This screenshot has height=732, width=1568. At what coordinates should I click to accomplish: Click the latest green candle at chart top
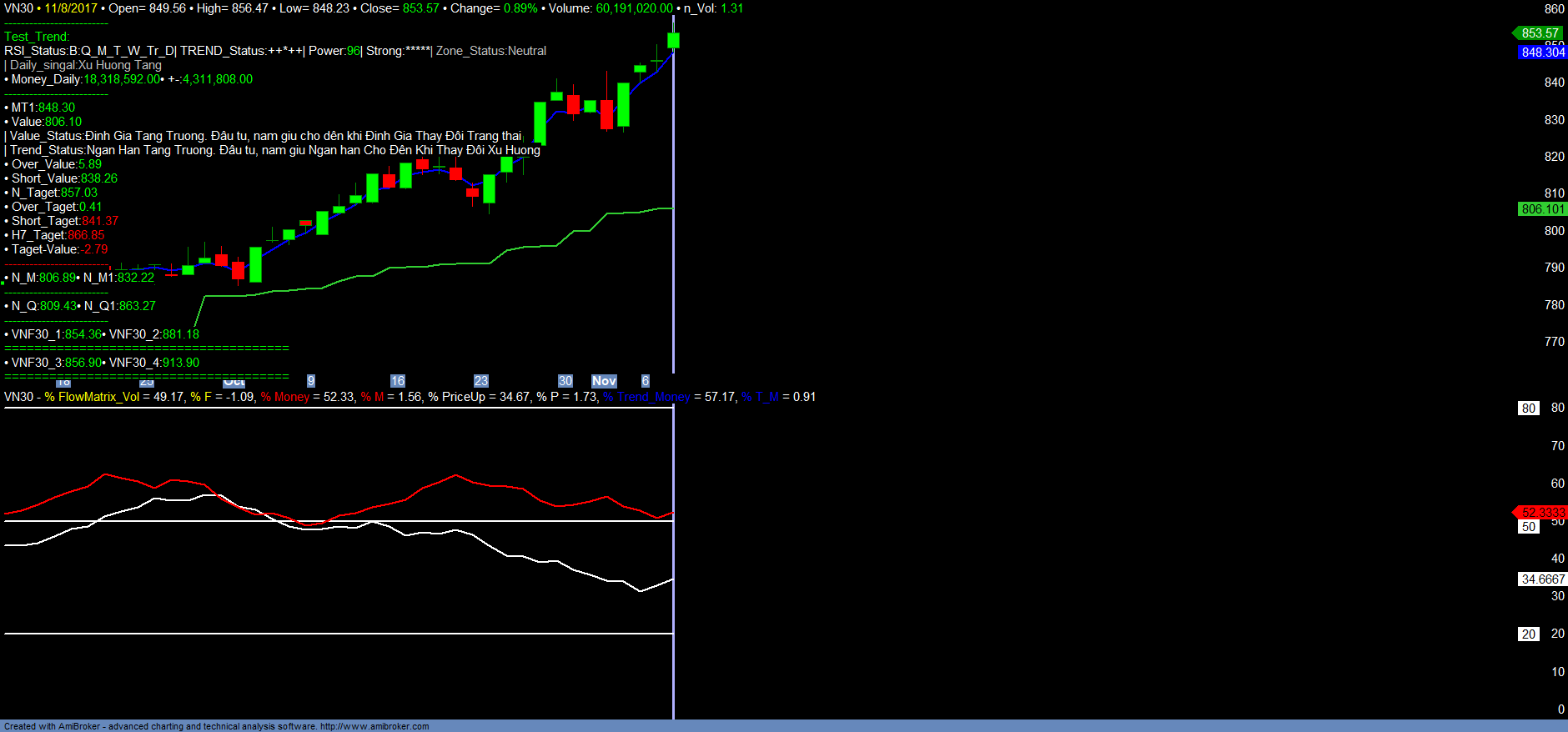point(673,40)
